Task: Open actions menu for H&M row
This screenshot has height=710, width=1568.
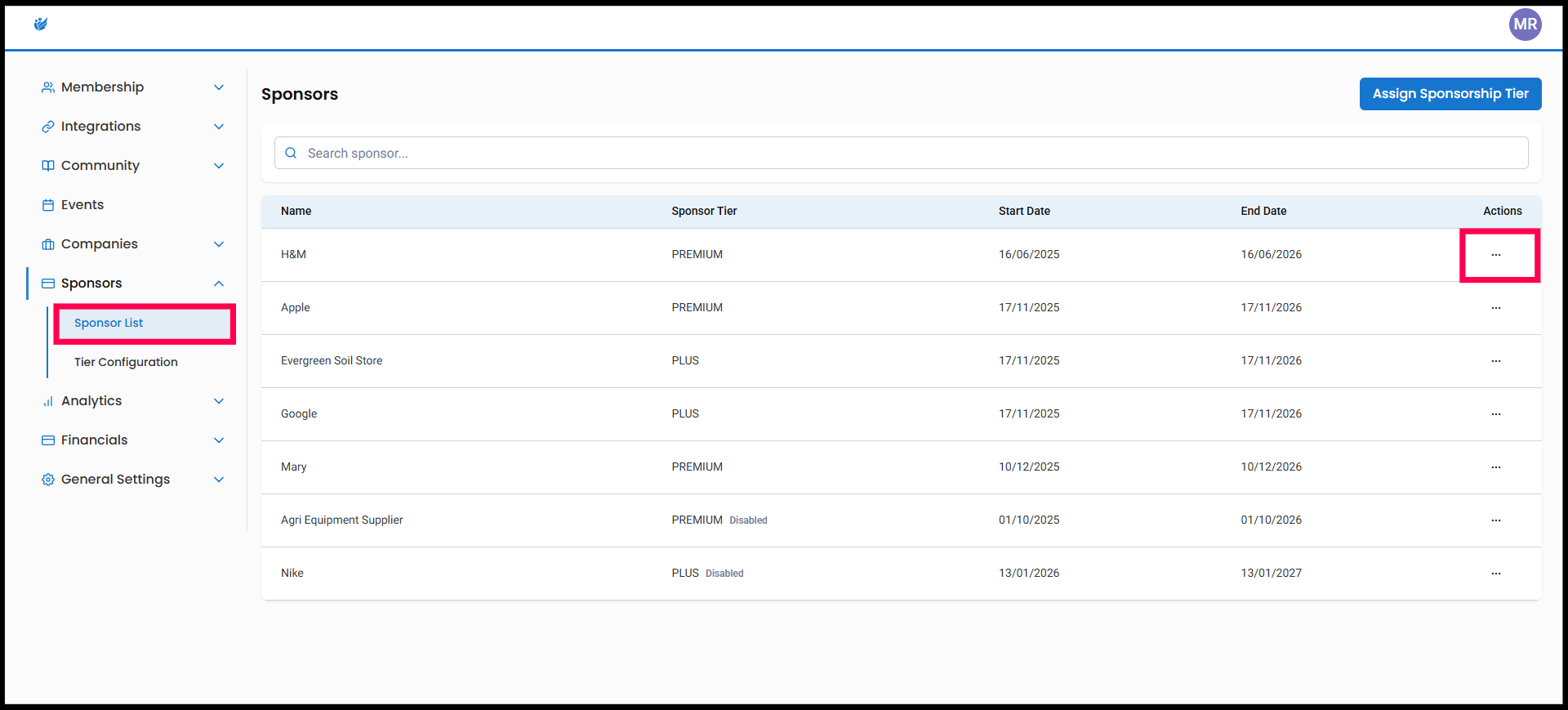Action: [1495, 255]
